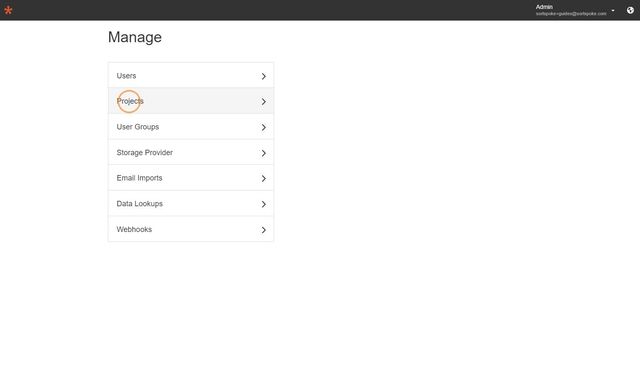The image size is (640, 378).
Task: Click chevron arrow in Email Imports row
Action: [264, 178]
